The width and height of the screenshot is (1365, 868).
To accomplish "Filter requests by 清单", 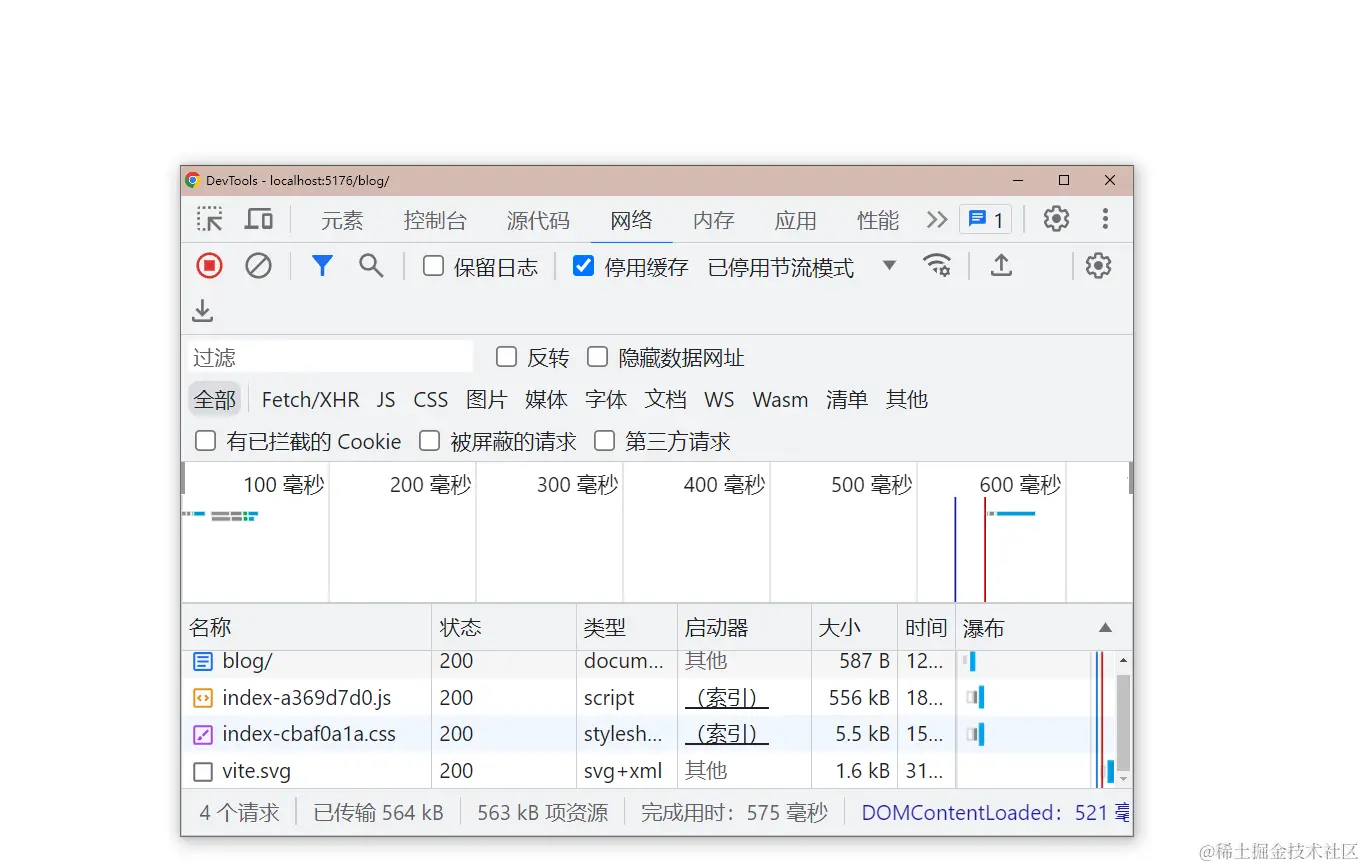I will [847, 399].
